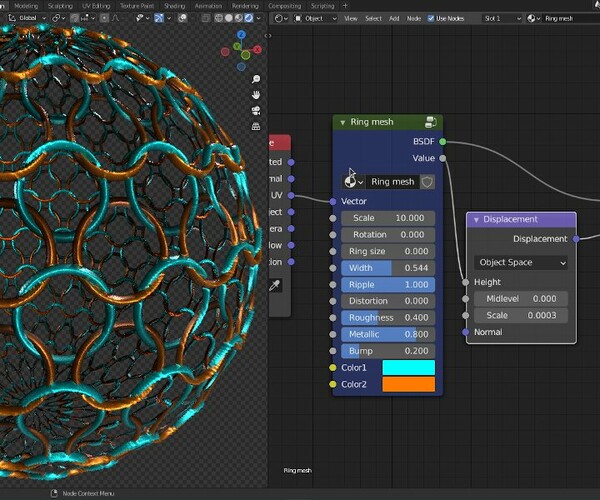Image resolution: width=600 pixels, height=500 pixels.
Task: Browse materials via header sphere icon
Action: tap(533, 18)
